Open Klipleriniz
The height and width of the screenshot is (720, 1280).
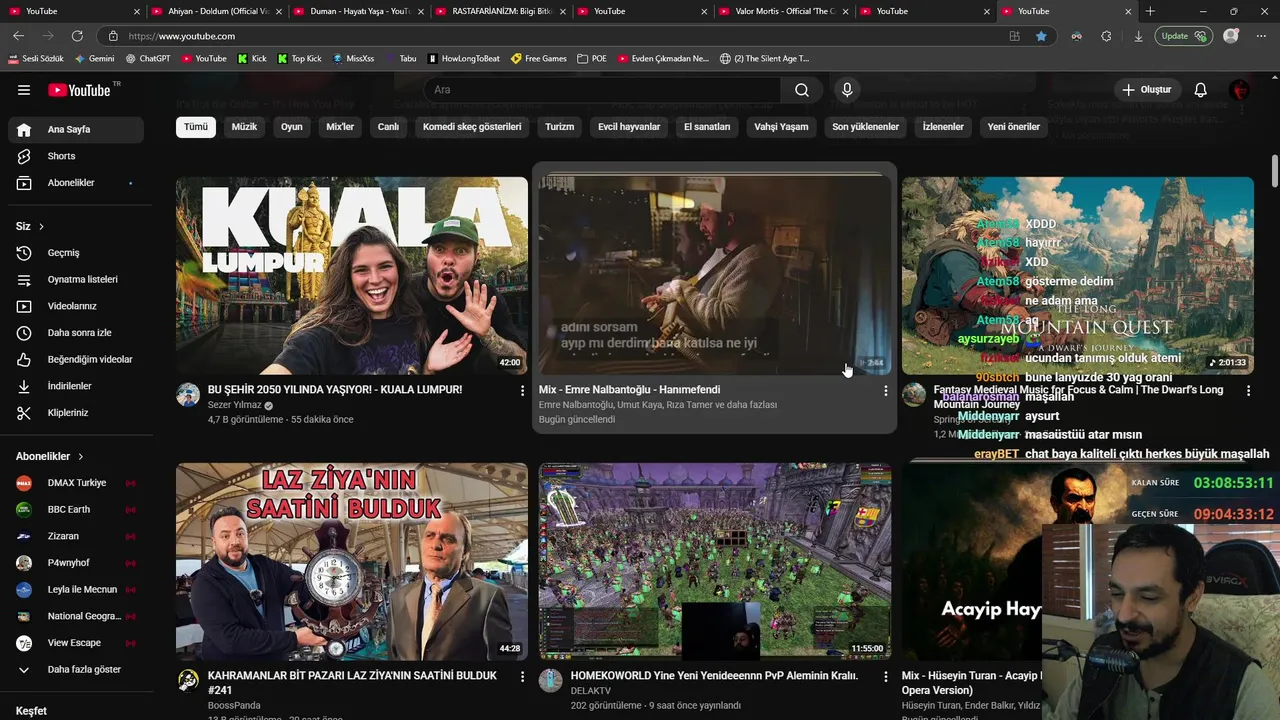(76, 413)
